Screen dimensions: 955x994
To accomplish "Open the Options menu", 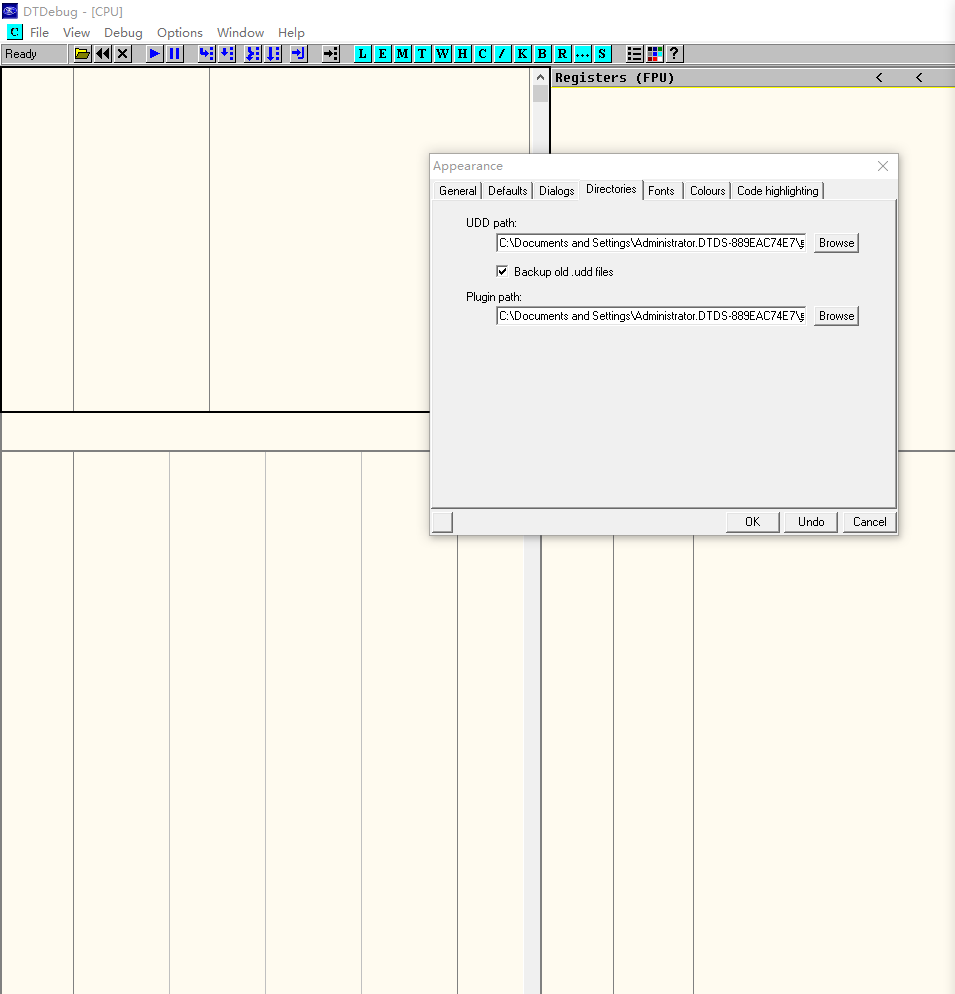I will [x=179, y=32].
